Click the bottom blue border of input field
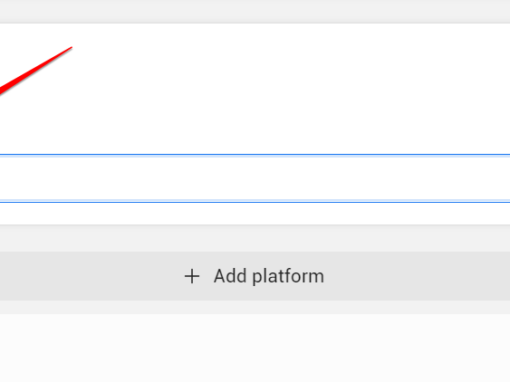510x382 pixels. [x=255, y=202]
